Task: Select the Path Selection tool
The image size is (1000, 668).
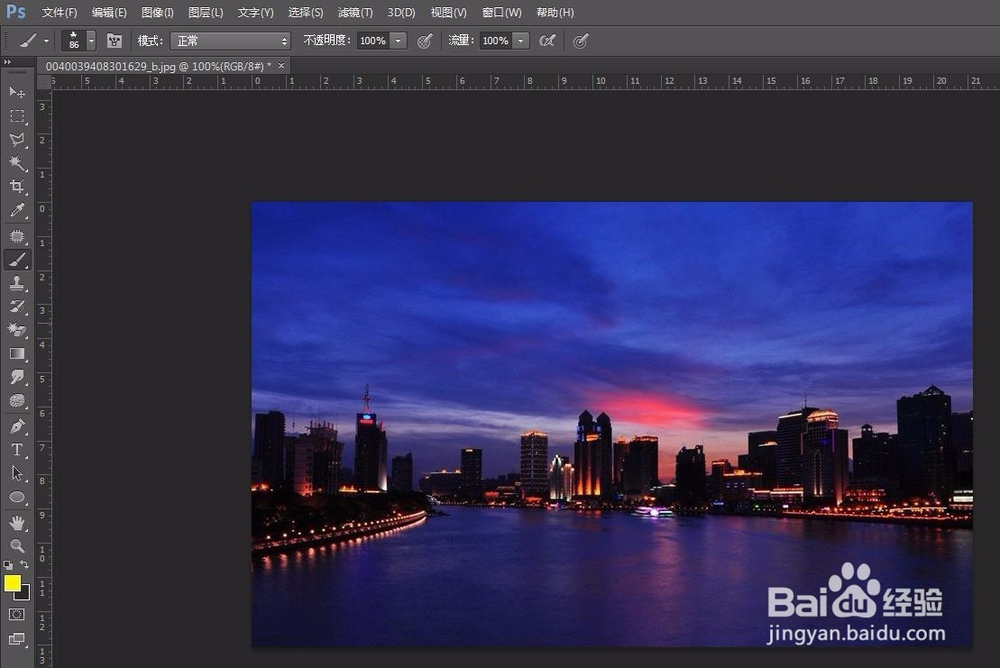Action: click(x=17, y=473)
